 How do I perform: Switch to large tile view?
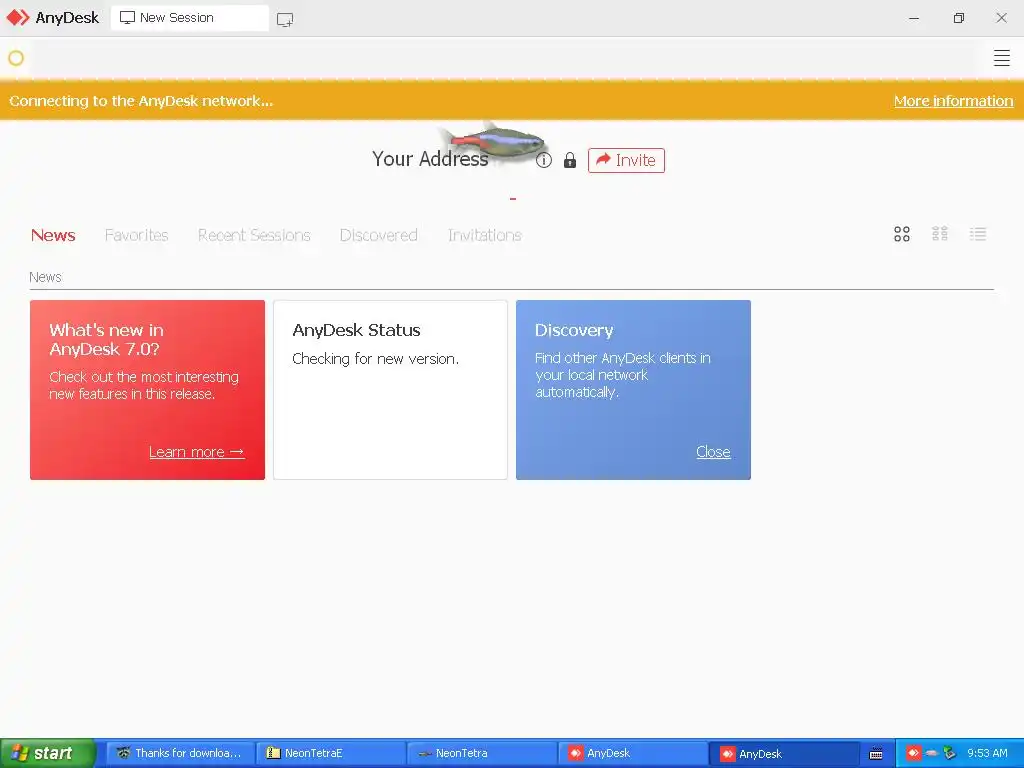point(902,234)
